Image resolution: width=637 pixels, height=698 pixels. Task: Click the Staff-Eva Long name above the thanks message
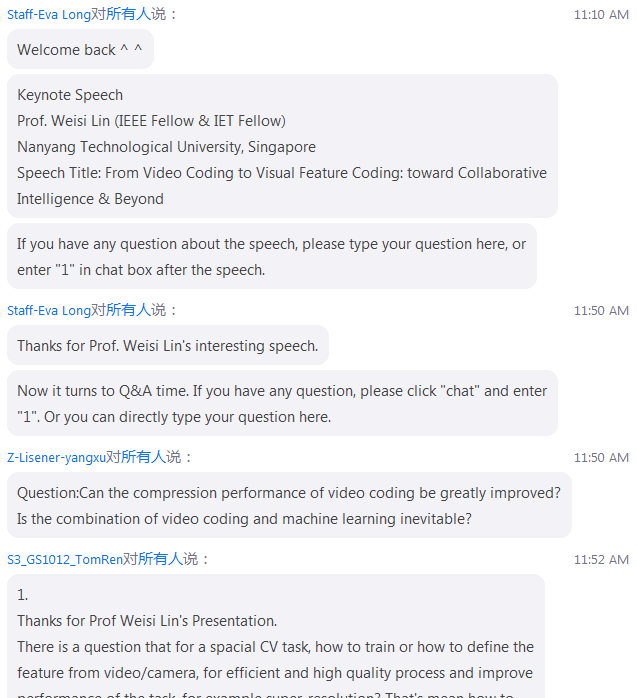48,311
